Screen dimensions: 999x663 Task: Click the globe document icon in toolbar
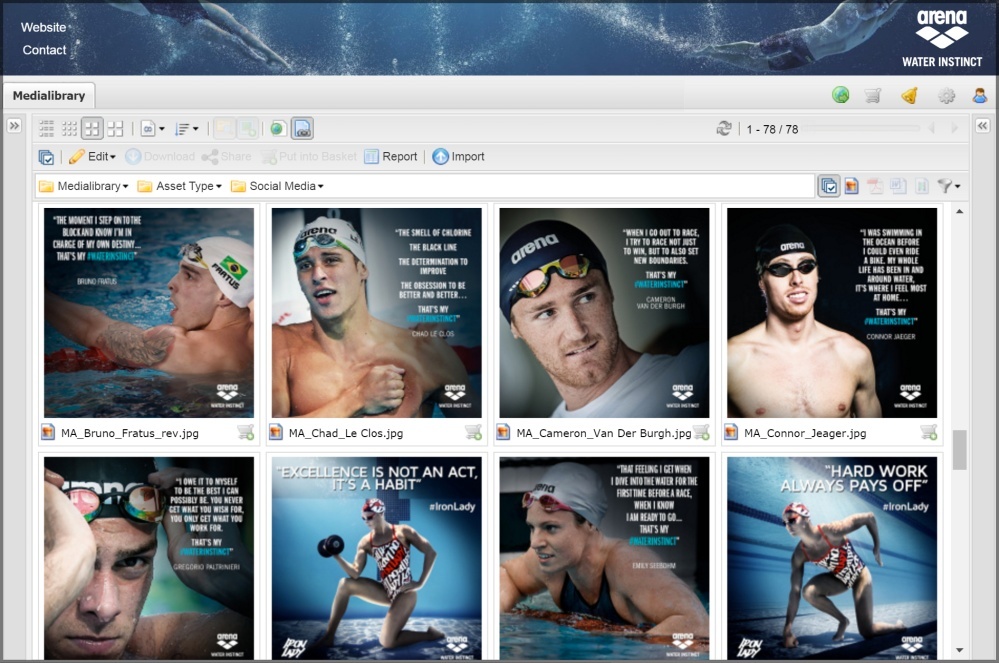coord(277,129)
